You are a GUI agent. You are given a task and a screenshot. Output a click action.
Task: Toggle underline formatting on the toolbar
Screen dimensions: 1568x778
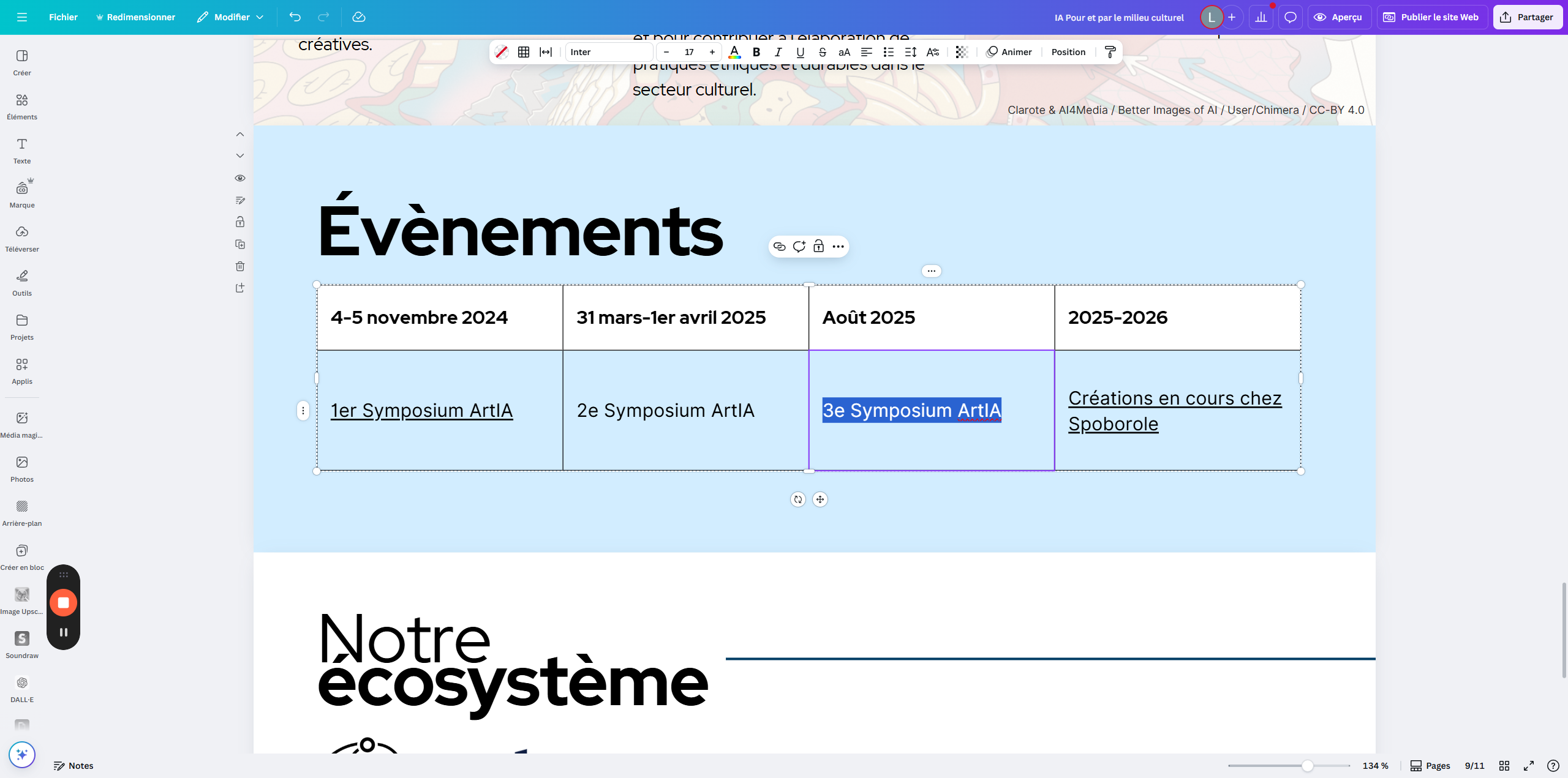pyautogui.click(x=800, y=52)
